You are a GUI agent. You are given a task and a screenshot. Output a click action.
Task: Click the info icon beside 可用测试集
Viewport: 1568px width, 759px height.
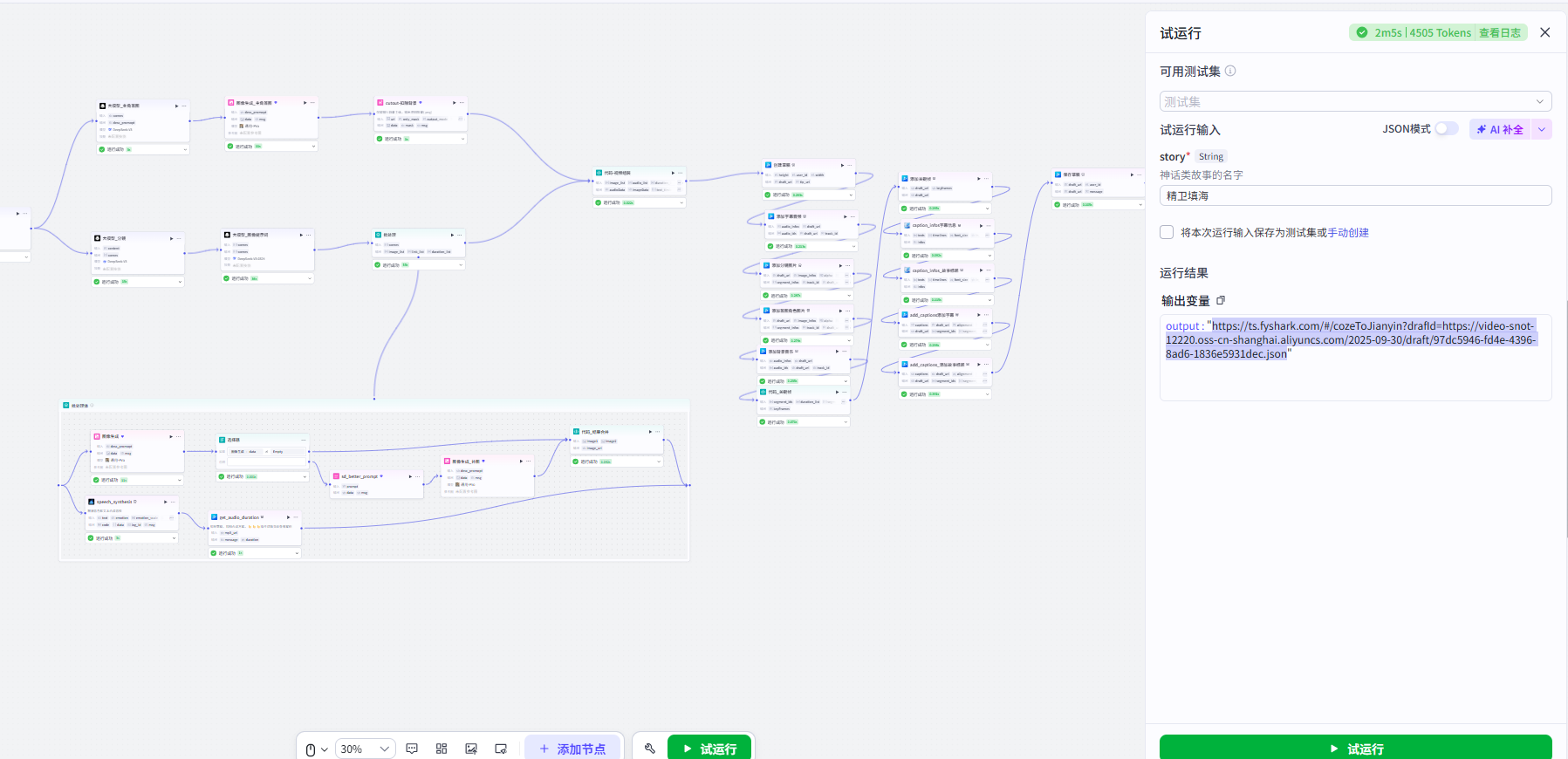click(x=1230, y=72)
